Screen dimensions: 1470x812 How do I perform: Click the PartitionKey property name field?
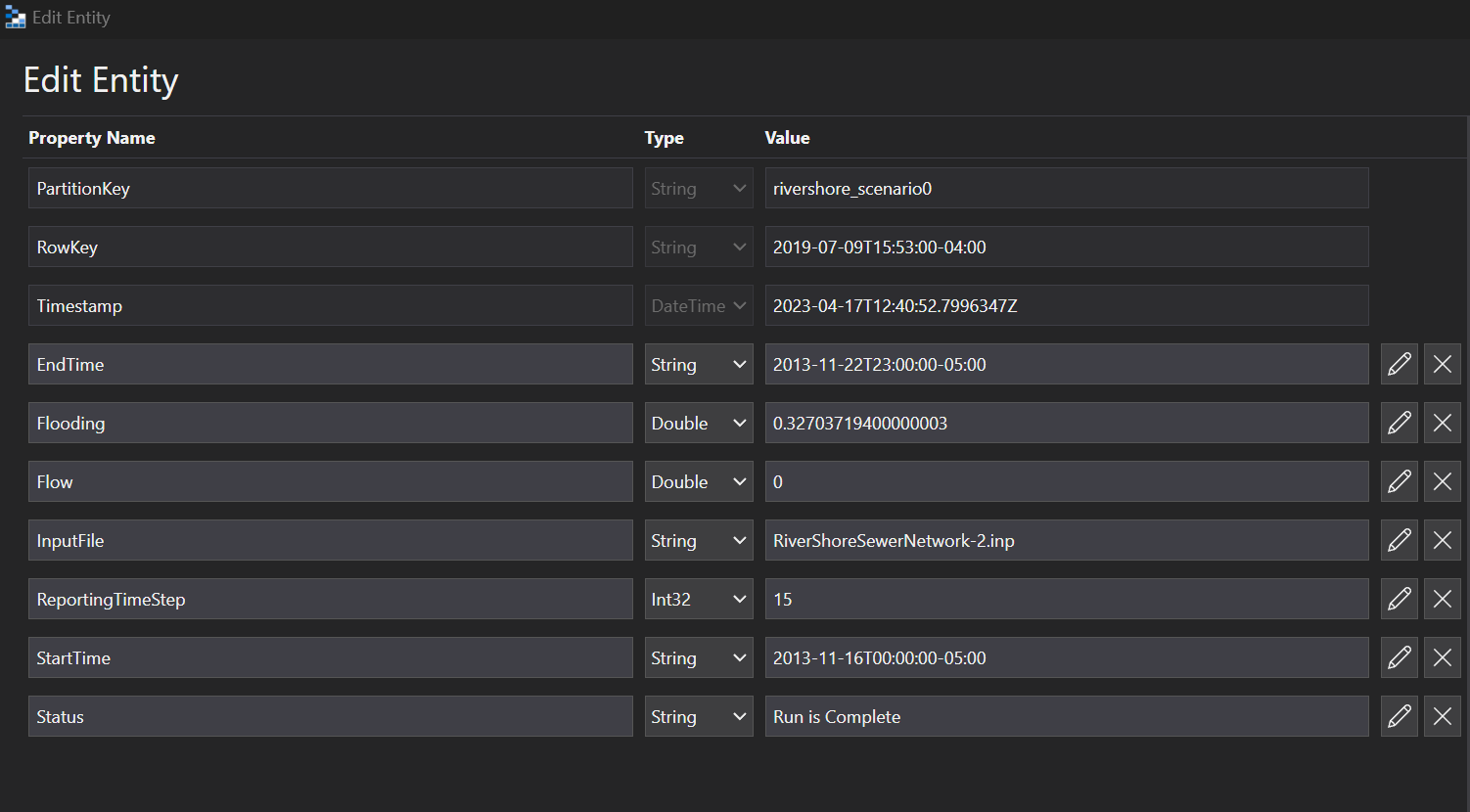[331, 188]
